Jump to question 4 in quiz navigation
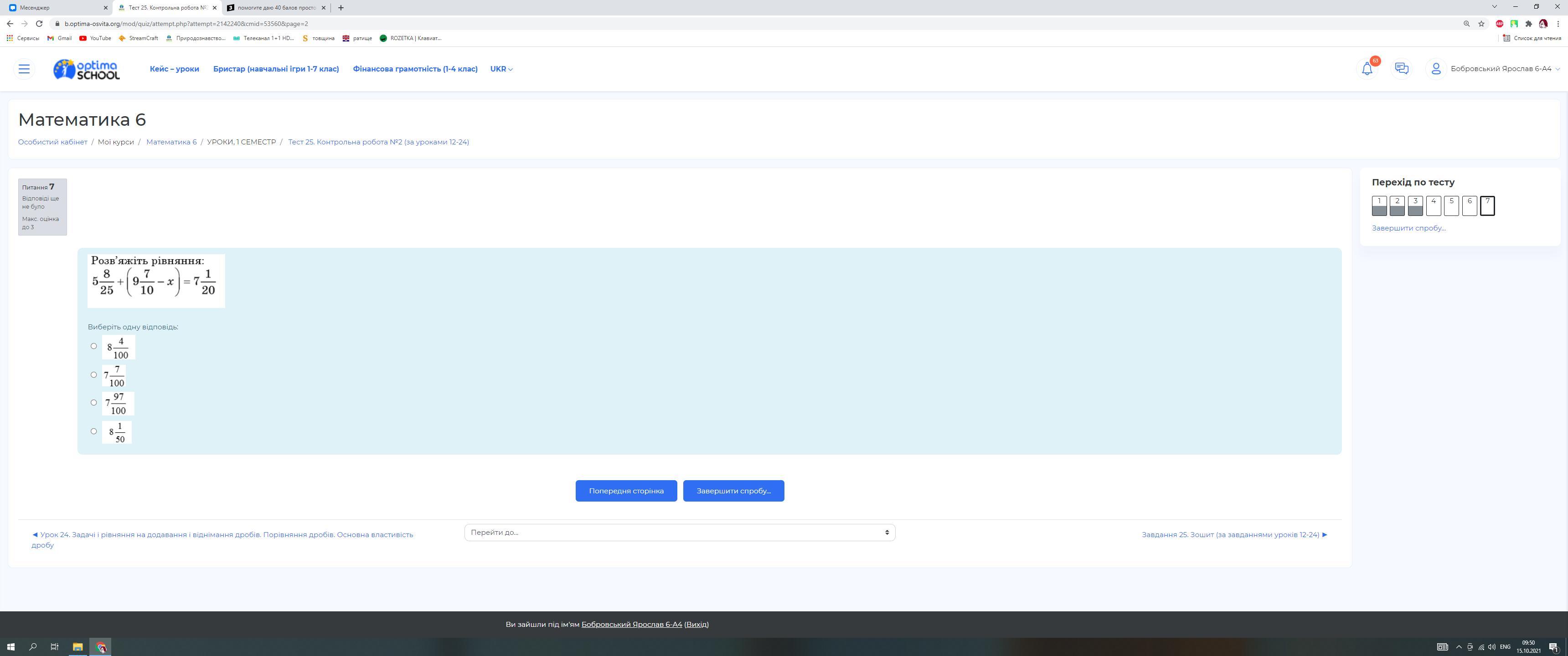This screenshot has height=656, width=1568. tap(1433, 206)
